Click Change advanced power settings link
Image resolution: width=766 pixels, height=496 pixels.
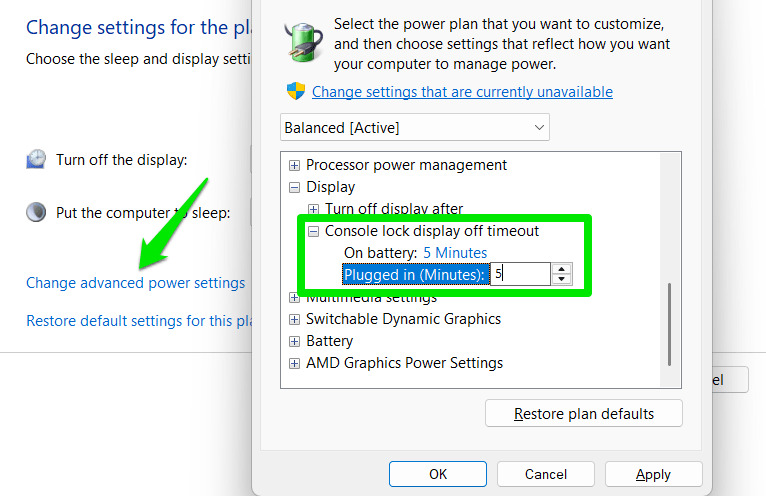(135, 283)
